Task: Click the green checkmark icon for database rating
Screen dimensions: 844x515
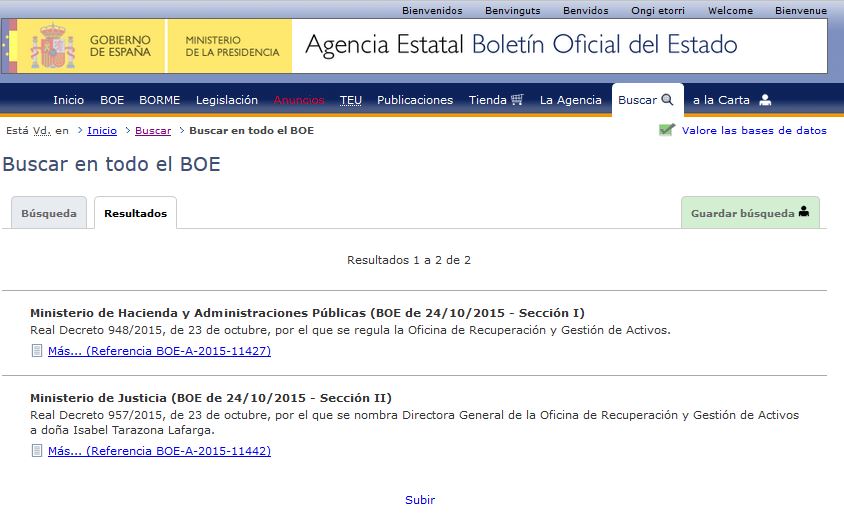Action: 667,130
